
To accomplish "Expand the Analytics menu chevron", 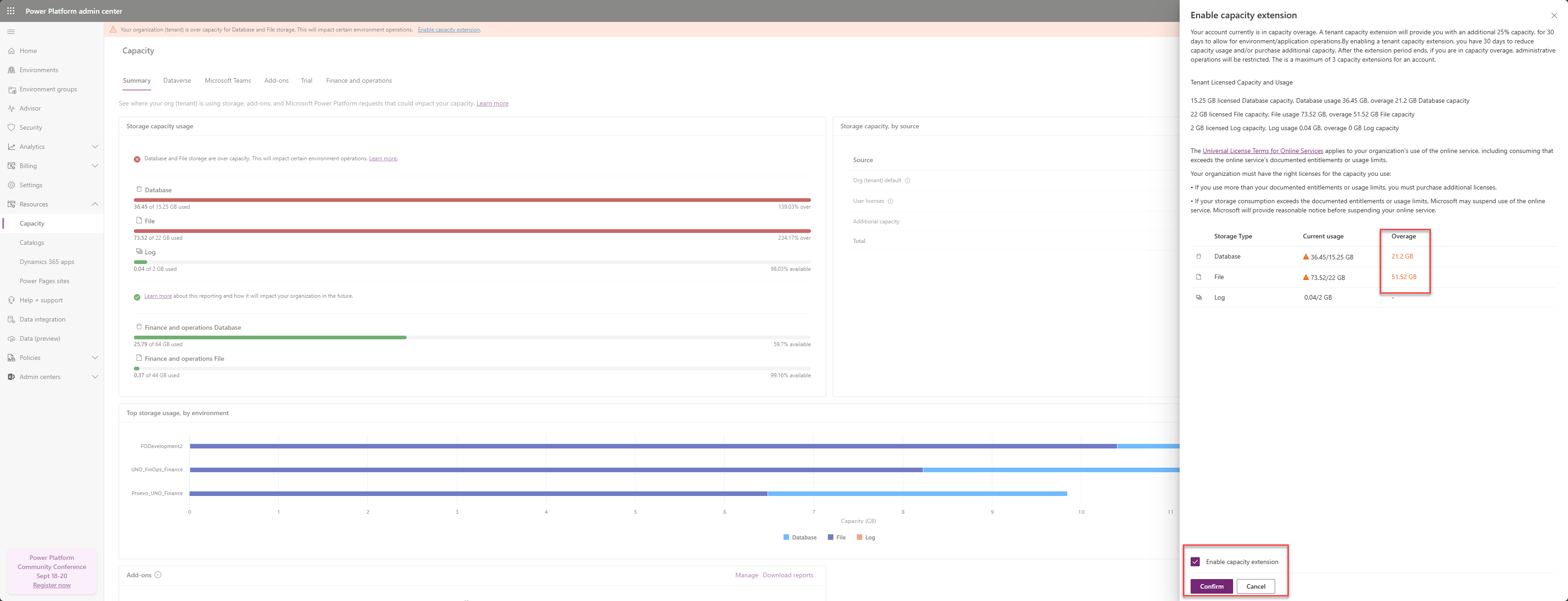I will [x=95, y=147].
